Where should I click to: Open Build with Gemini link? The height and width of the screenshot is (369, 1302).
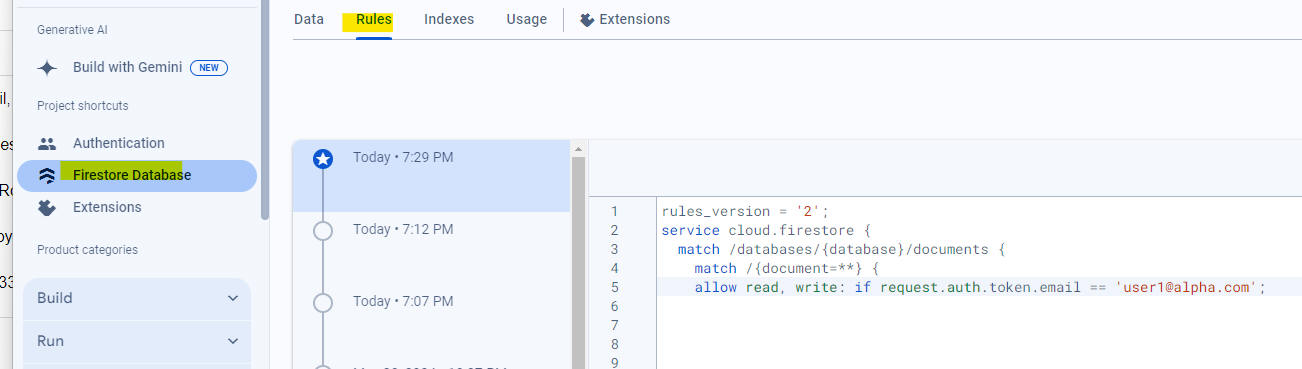click(127, 68)
